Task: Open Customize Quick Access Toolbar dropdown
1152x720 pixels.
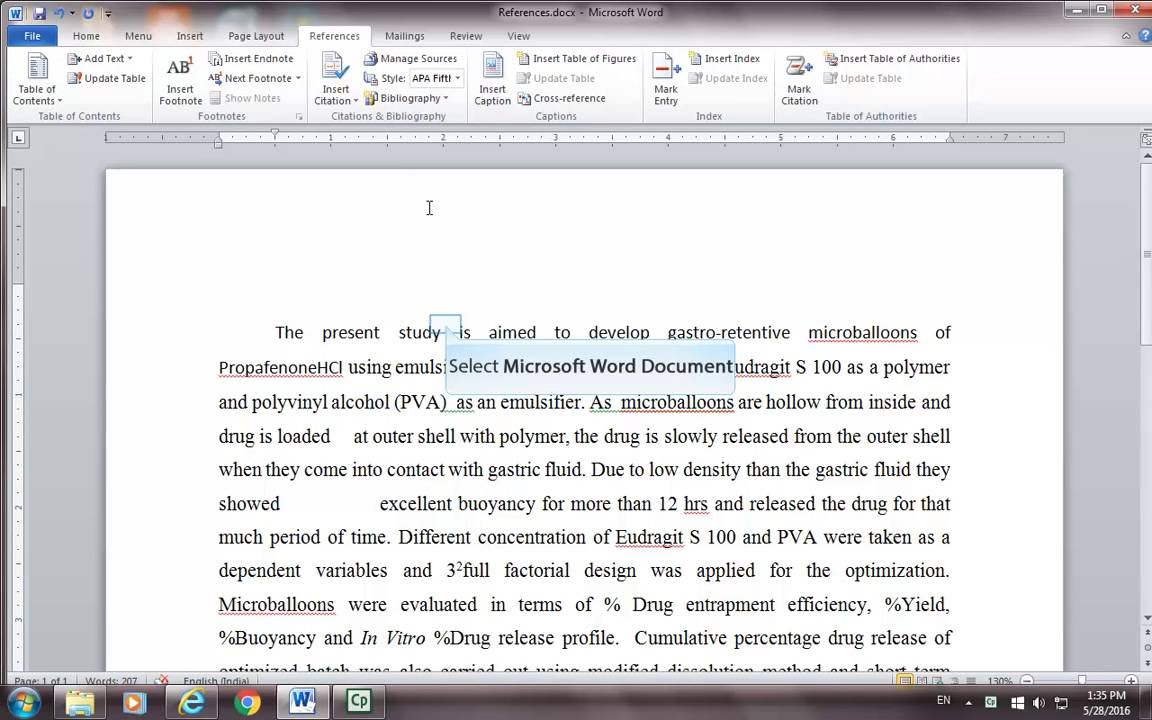Action: [x=108, y=13]
